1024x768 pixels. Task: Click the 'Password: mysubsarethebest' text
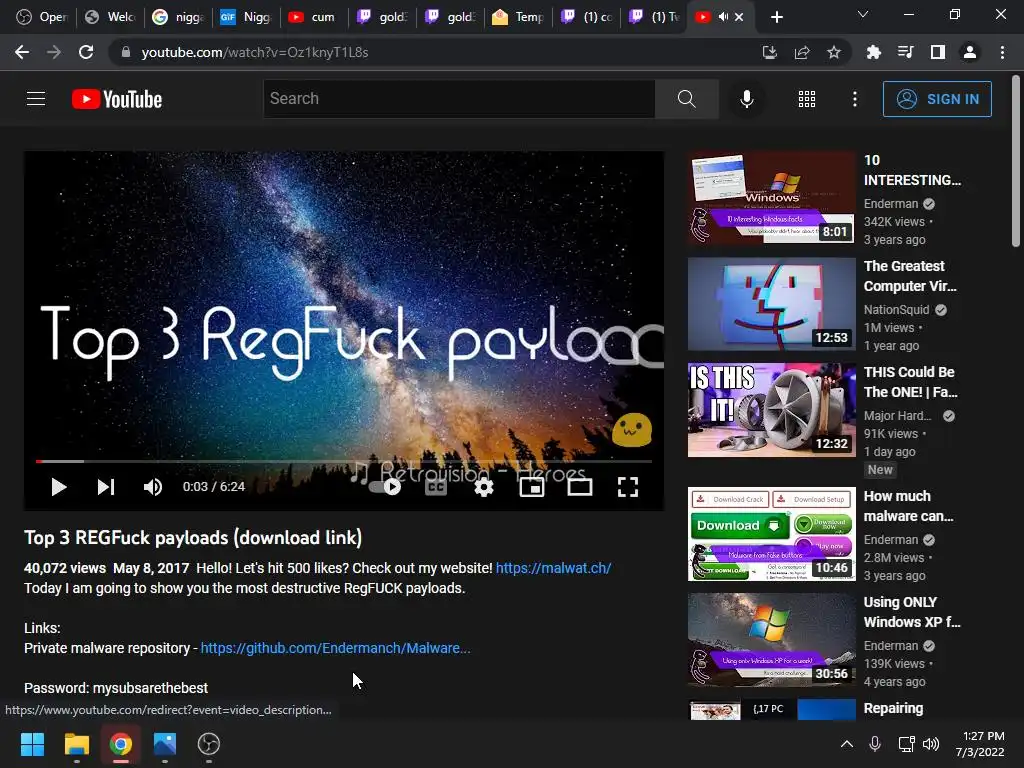(x=116, y=688)
